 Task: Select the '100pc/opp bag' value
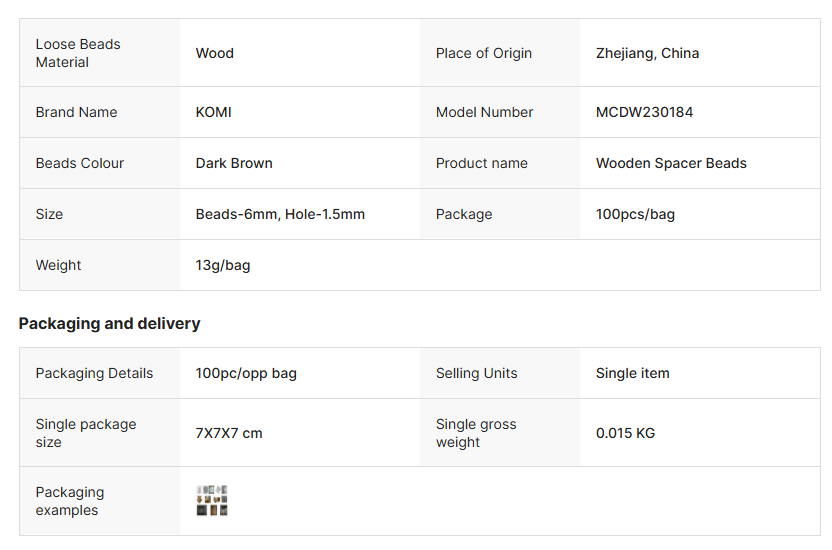[x=246, y=373]
